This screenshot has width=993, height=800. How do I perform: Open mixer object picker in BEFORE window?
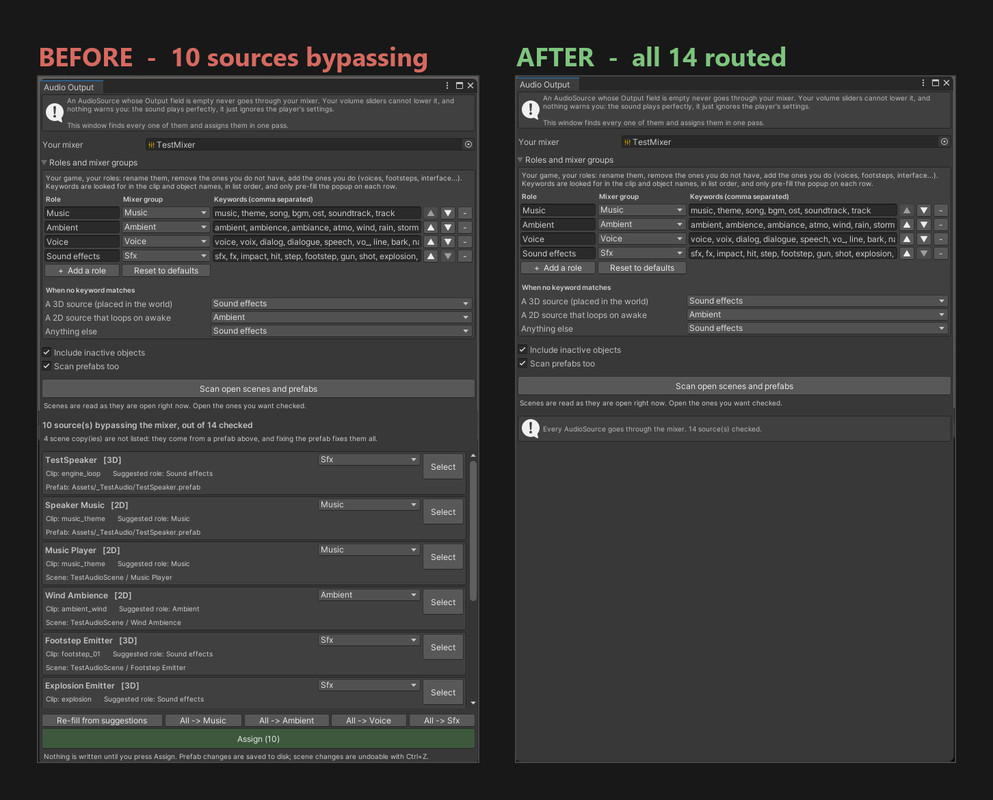(x=468, y=144)
